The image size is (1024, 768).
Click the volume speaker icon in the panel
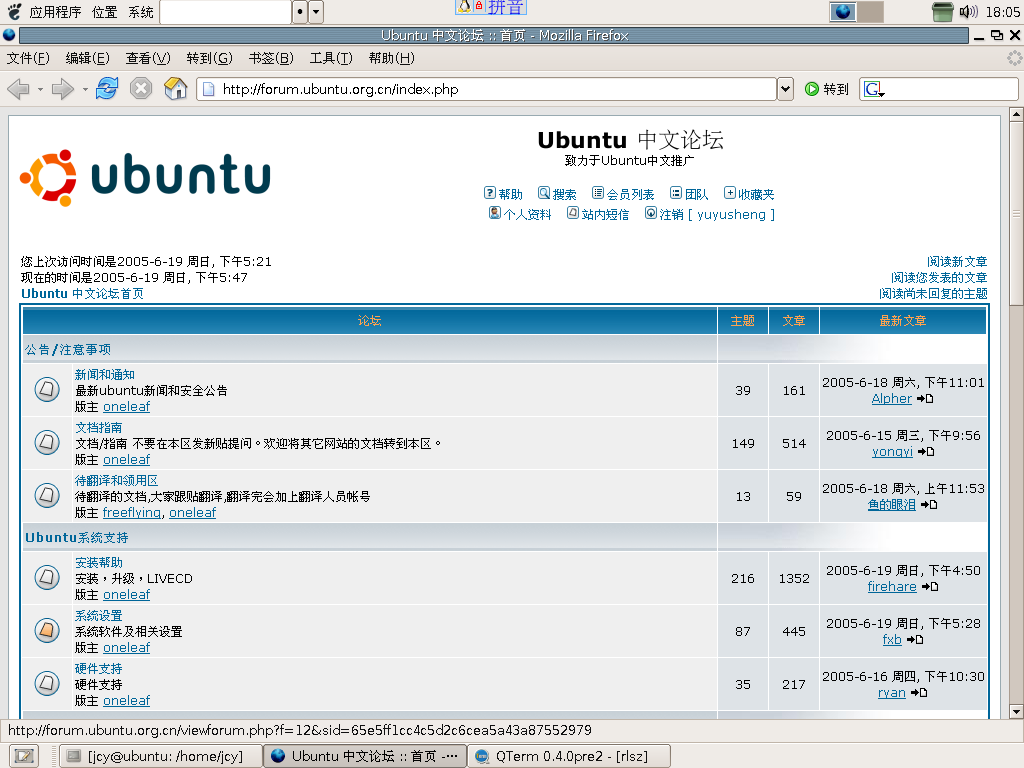[x=968, y=11]
